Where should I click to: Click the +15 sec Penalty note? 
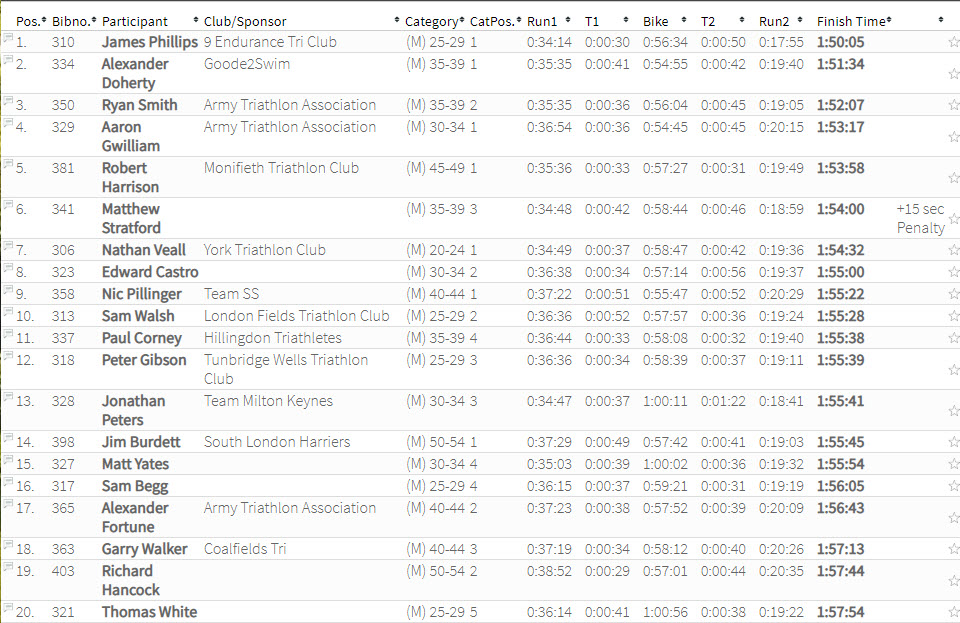921,218
